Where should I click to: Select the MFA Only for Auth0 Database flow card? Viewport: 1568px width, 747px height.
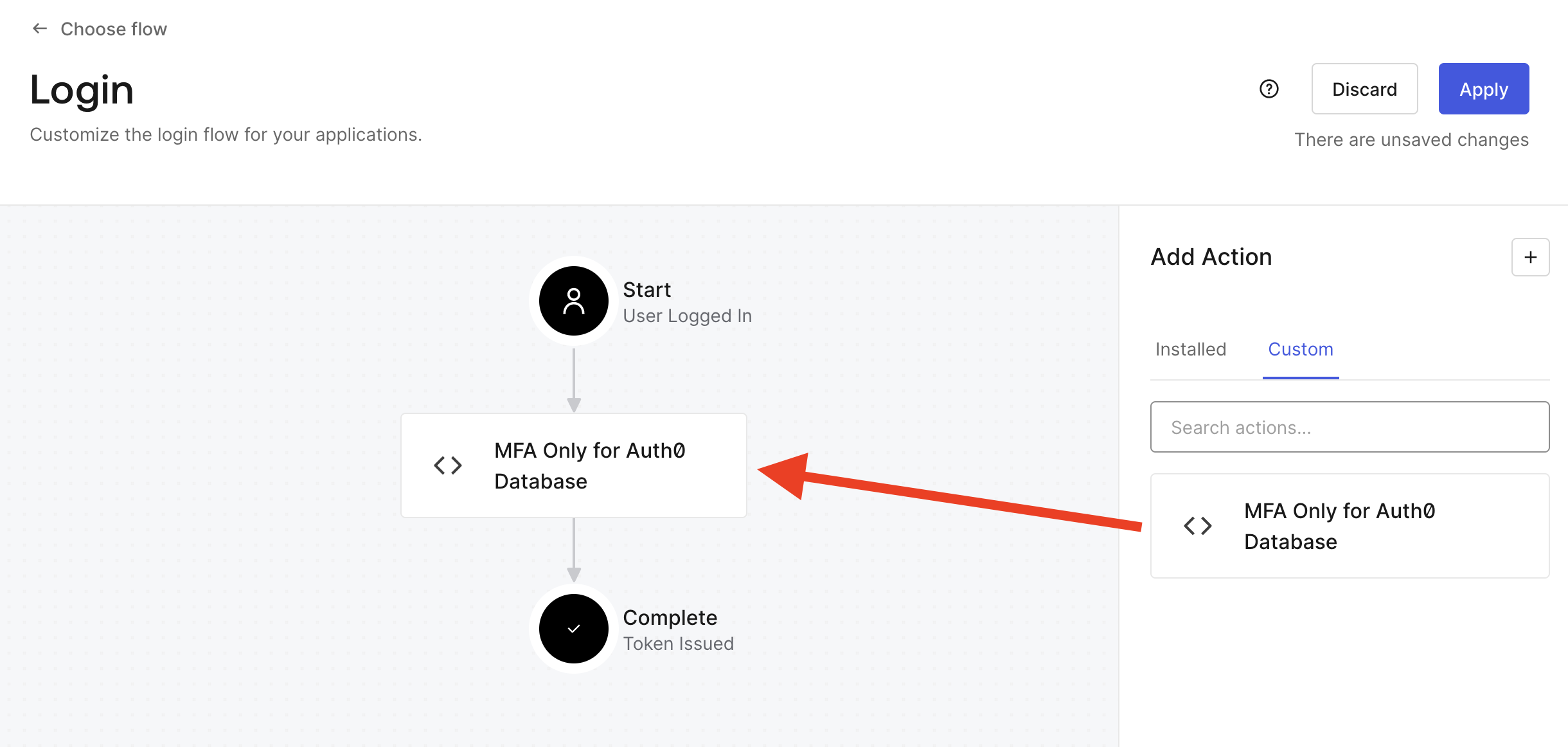pos(573,465)
